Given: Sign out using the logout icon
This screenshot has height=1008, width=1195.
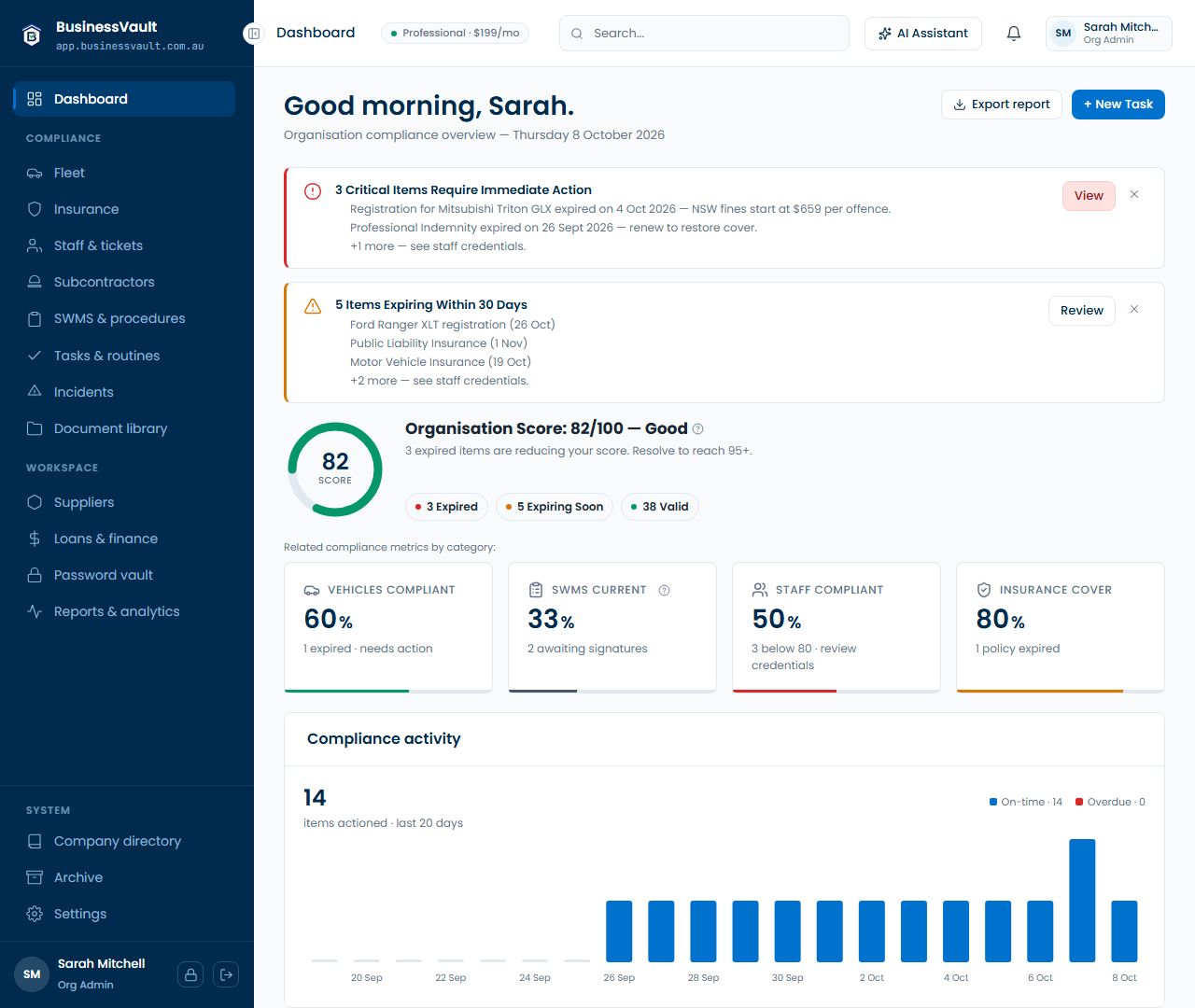Looking at the screenshot, I should click(x=226, y=974).
